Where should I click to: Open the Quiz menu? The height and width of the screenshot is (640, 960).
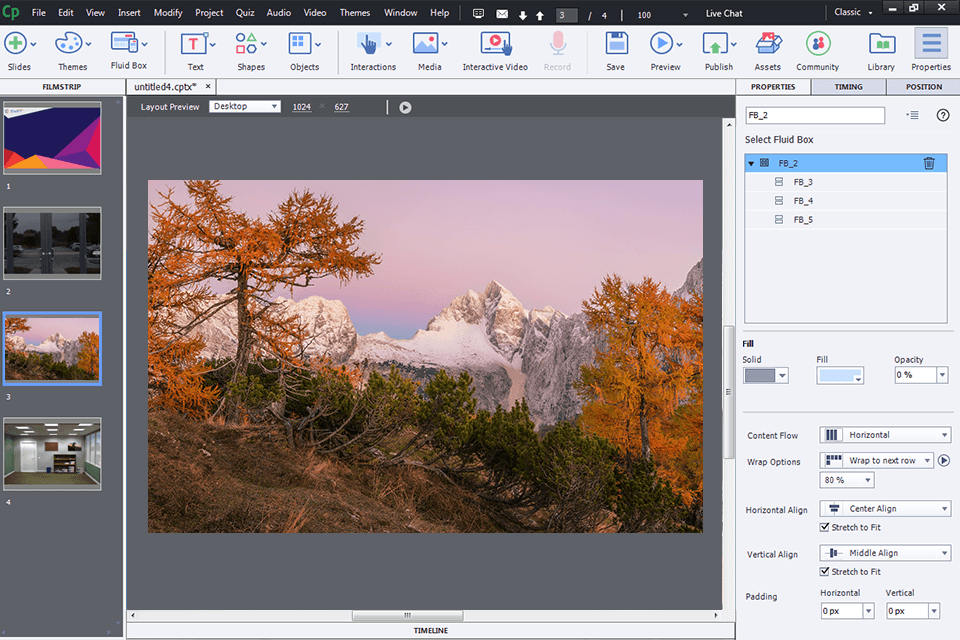pos(245,12)
